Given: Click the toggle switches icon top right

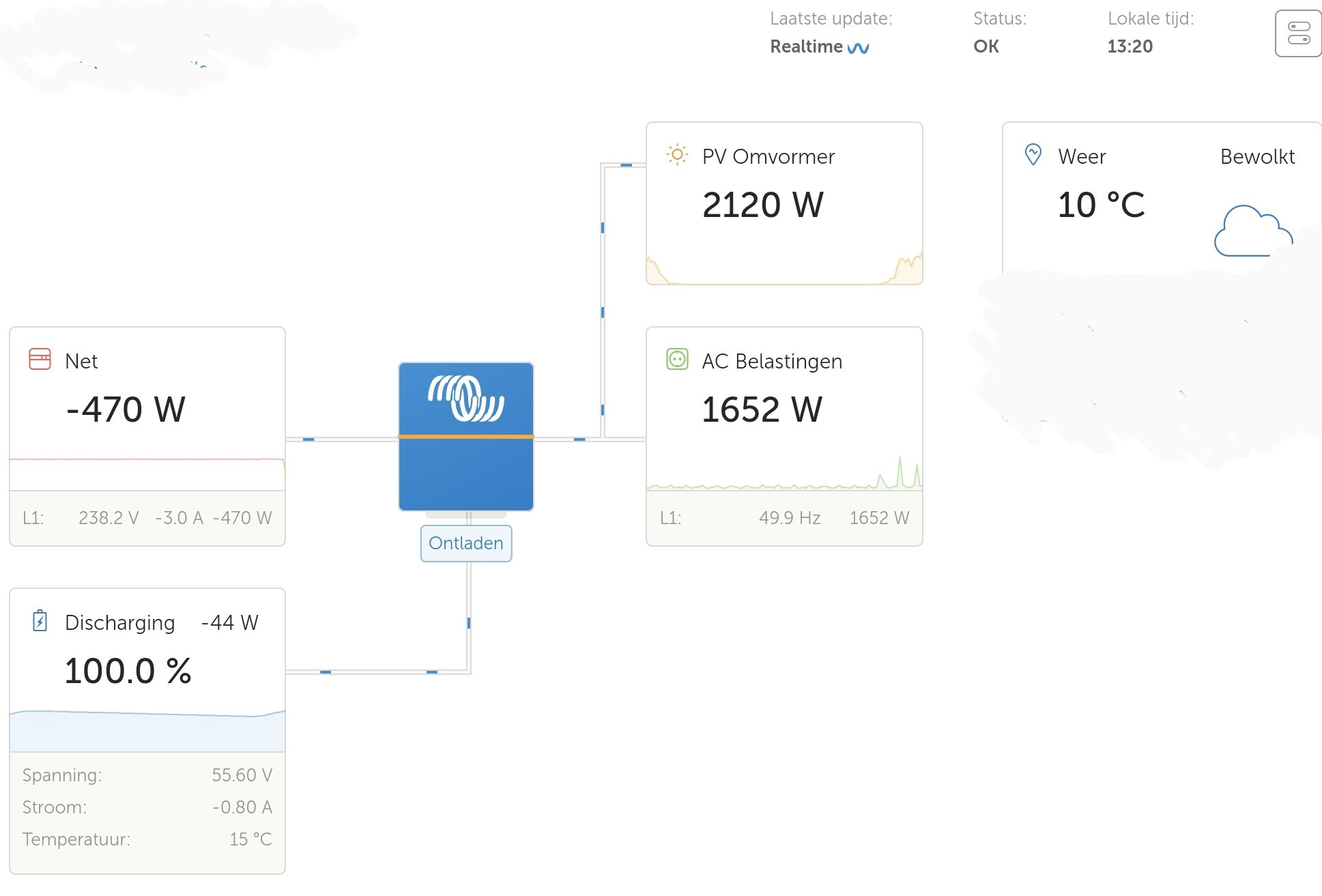Looking at the screenshot, I should [x=1297, y=33].
